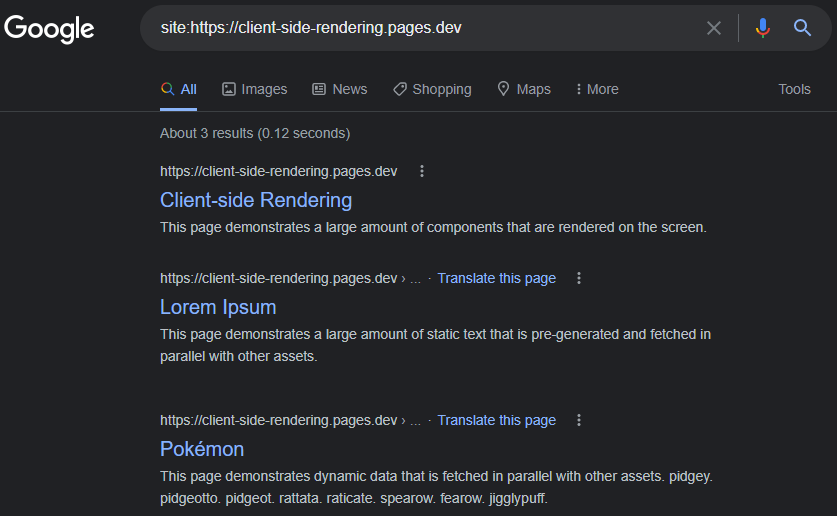Open options menu for Lorem Ipsum result
837x516 pixels.
pyautogui.click(x=579, y=278)
